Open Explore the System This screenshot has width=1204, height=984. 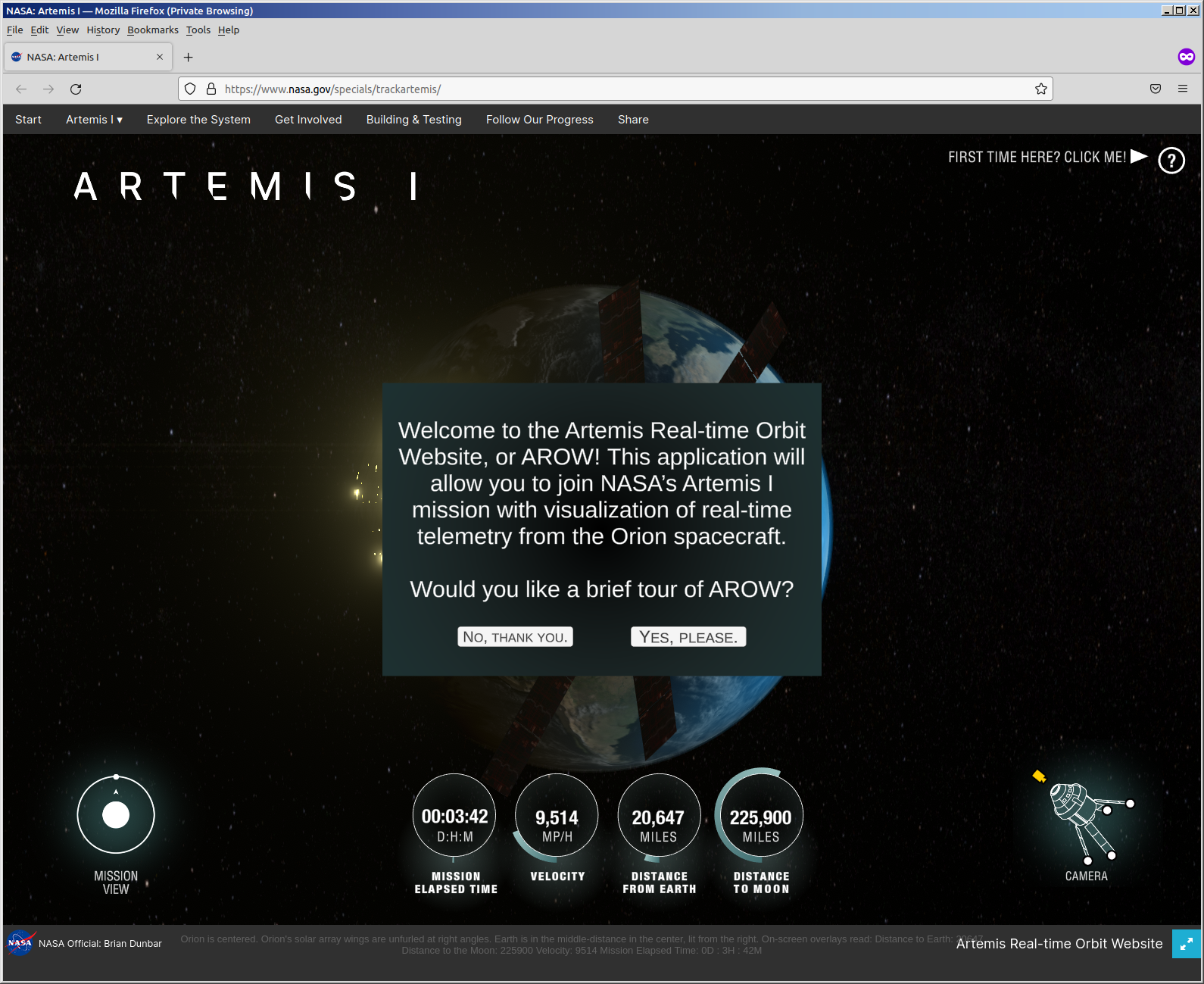[x=198, y=120]
